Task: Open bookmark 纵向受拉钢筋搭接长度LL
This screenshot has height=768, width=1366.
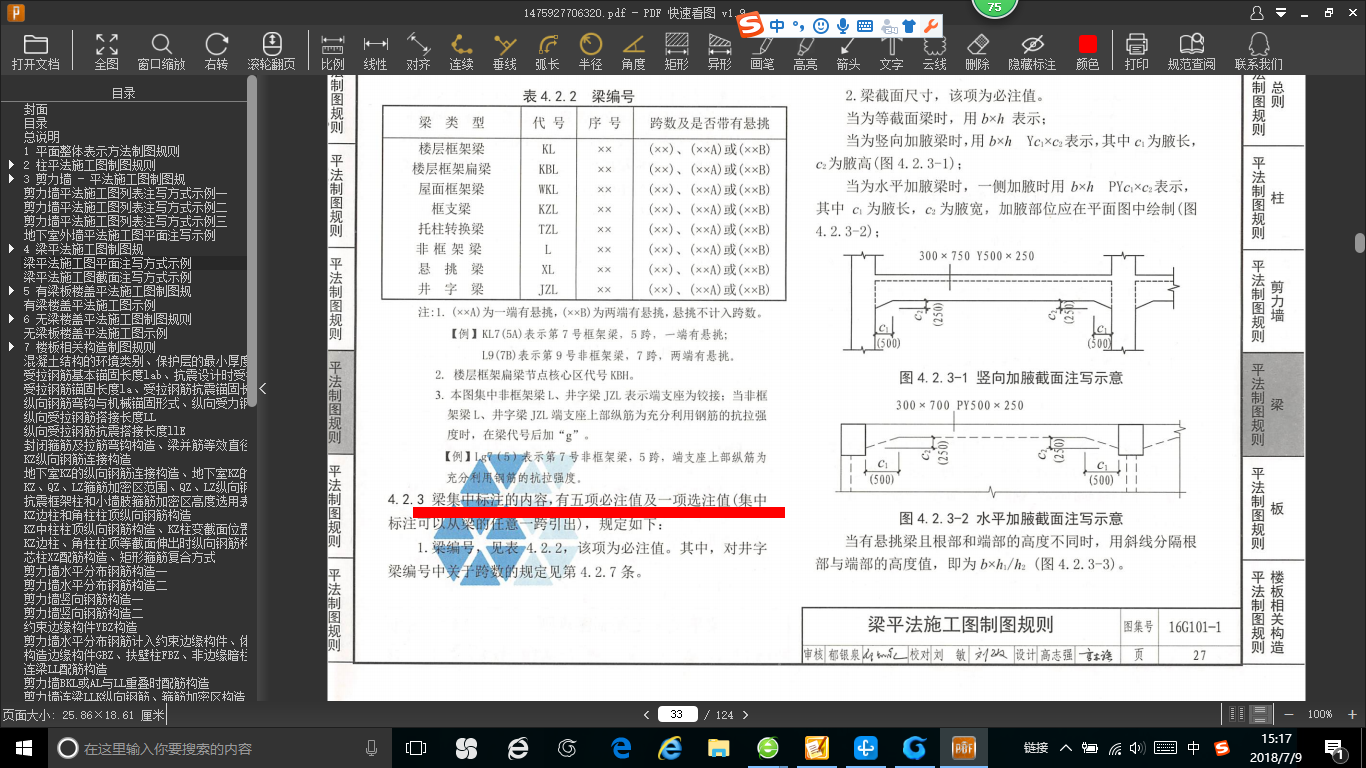Action: (x=90, y=417)
